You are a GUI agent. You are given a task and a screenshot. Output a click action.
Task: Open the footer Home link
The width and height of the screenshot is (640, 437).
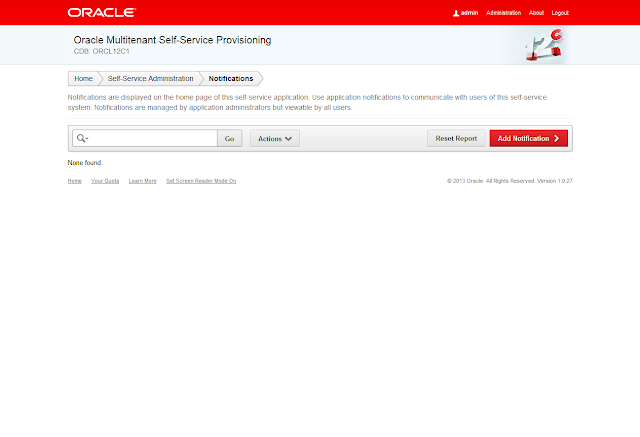75,181
